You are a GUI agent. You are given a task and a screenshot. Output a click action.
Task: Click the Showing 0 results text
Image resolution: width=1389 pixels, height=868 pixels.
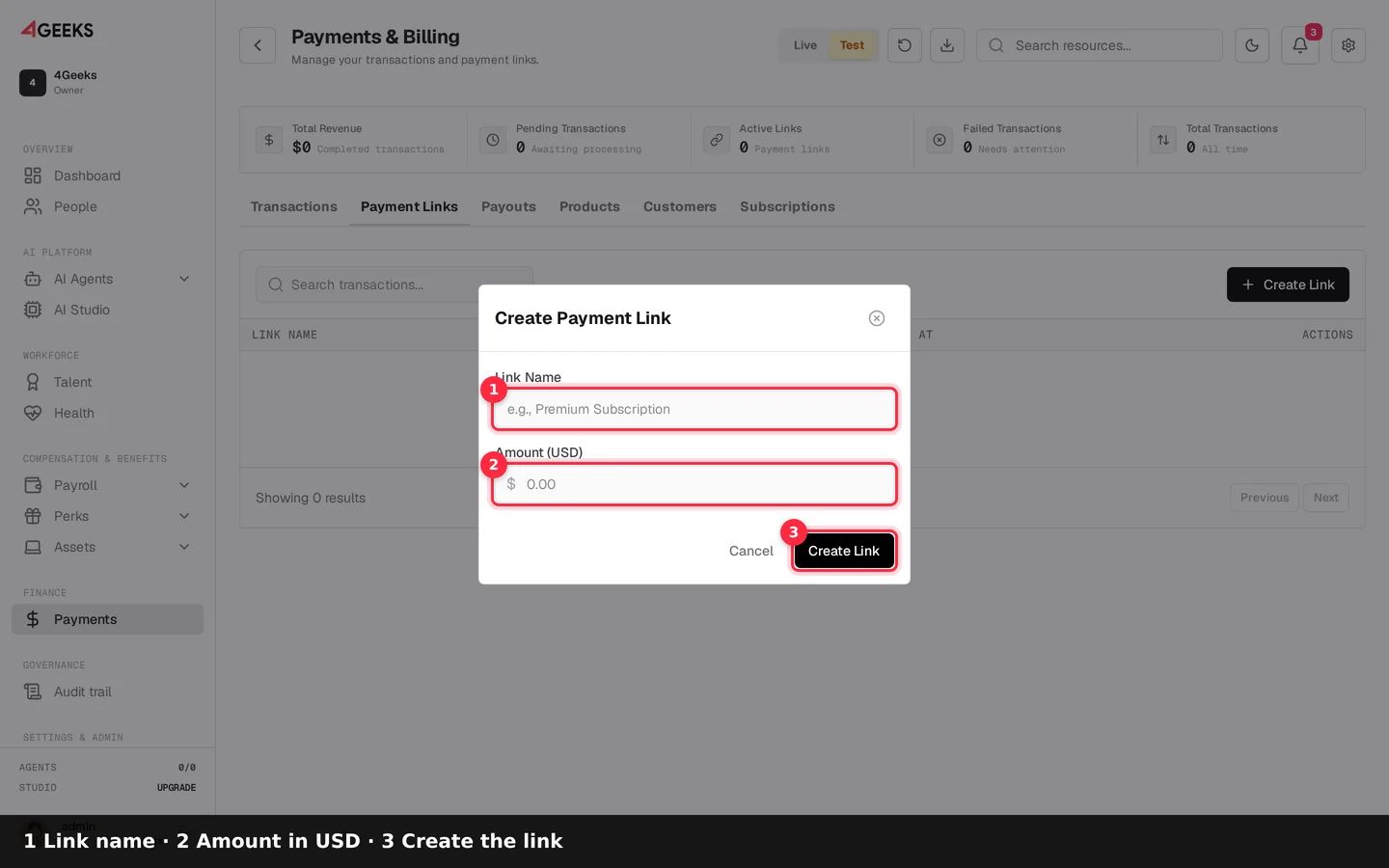click(x=311, y=498)
